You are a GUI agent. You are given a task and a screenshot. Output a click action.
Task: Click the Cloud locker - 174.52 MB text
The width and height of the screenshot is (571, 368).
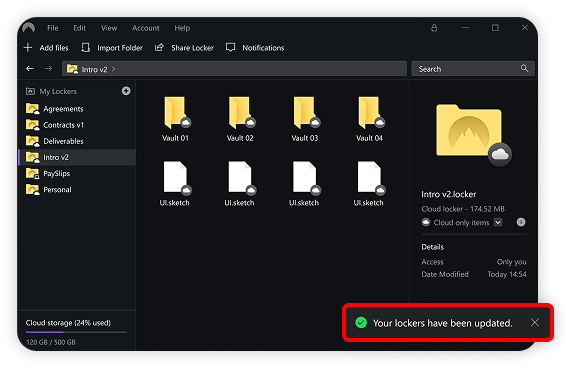[x=463, y=209]
